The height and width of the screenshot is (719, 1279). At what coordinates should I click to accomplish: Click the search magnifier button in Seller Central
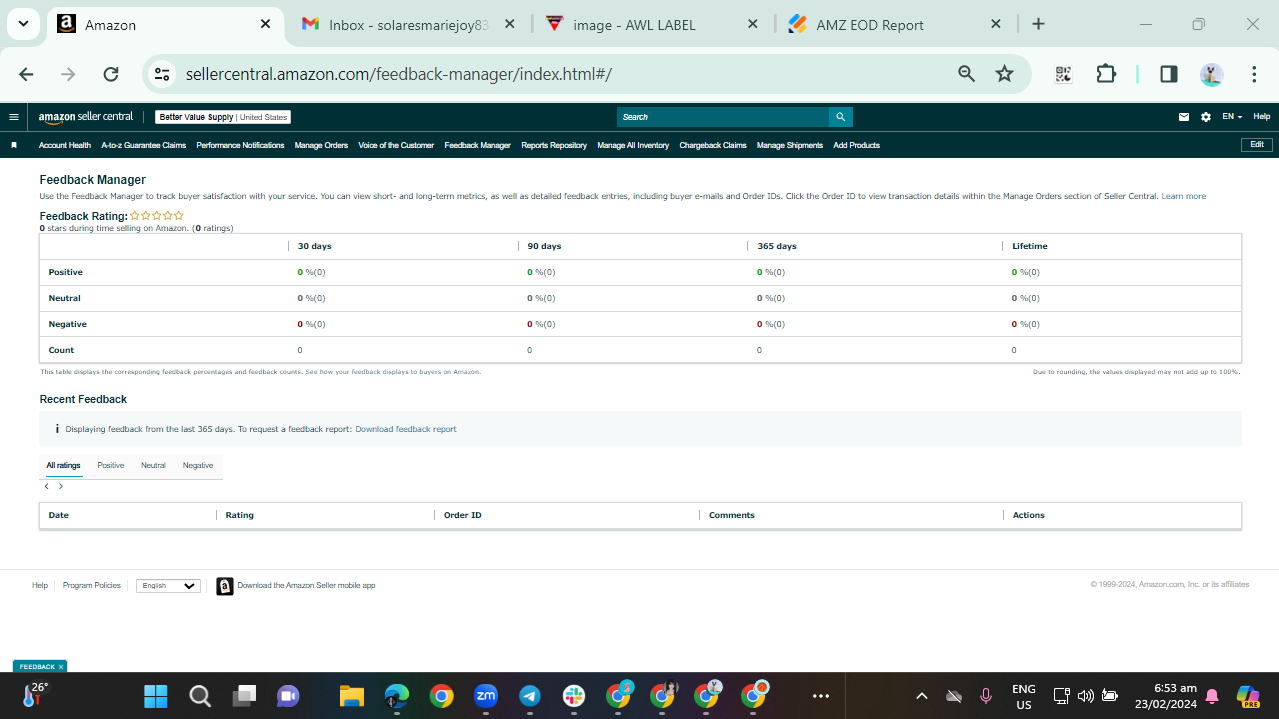point(841,117)
